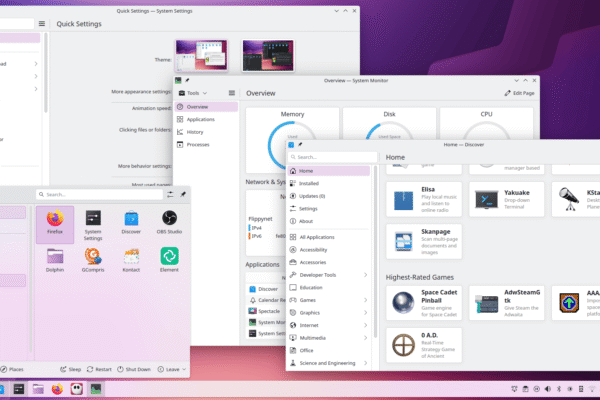Click Discover in System Monitor applications list

pos(264,289)
